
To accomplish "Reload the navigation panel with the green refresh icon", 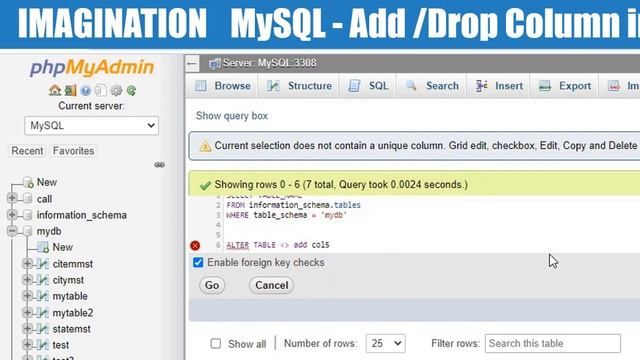I will pyautogui.click(x=131, y=90).
